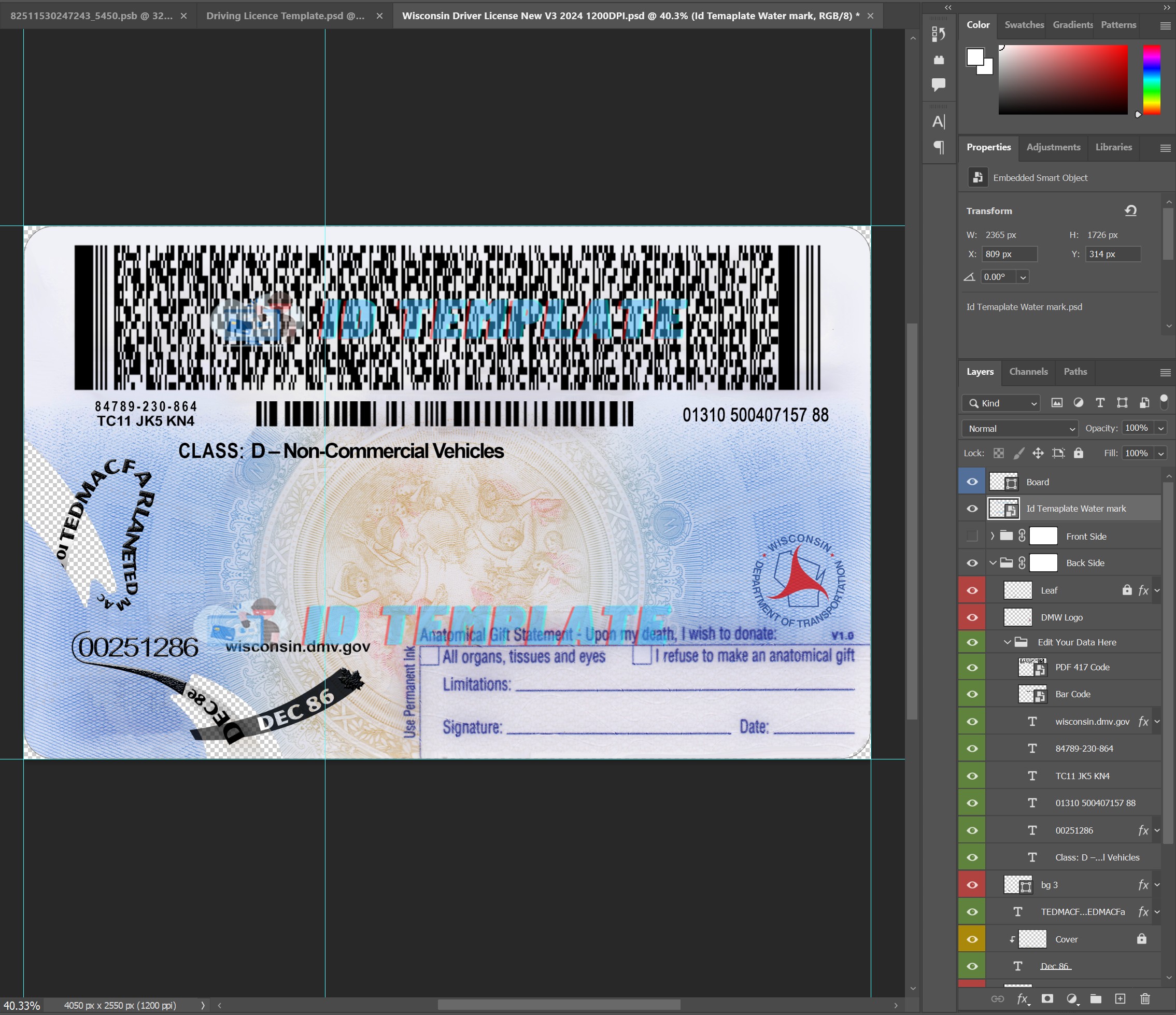Create new fill or adjustment layer
Screen dimensions: 1176x1015
coord(1072,998)
